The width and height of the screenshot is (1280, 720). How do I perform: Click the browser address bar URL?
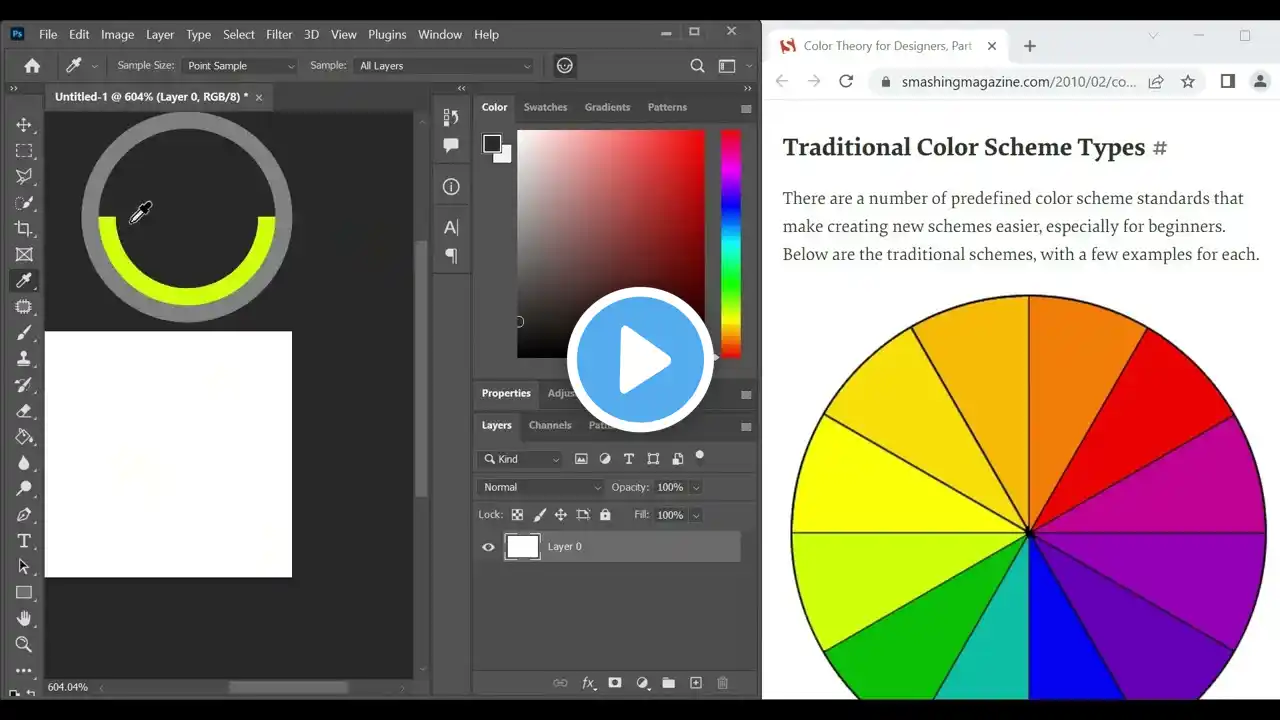click(1018, 82)
